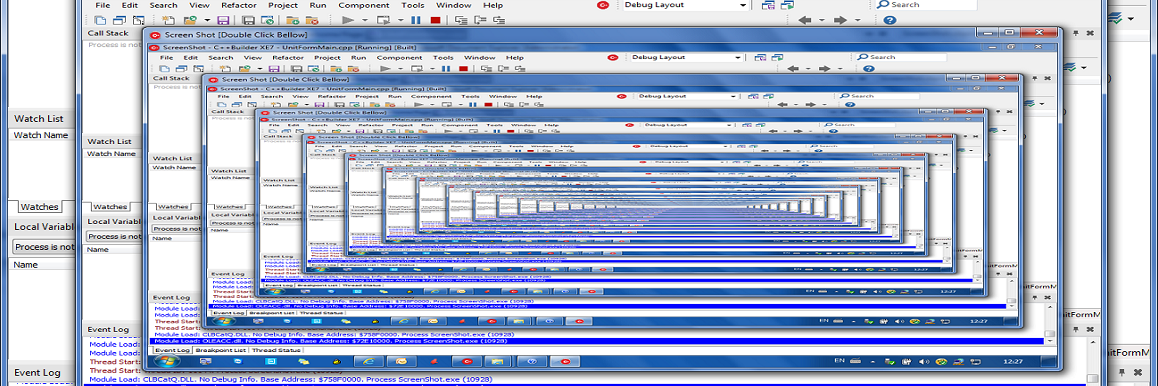The width and height of the screenshot is (1158, 386).
Task: Open the leftmost 'Process is not' combo box
Action: pyautogui.click(x=44, y=247)
